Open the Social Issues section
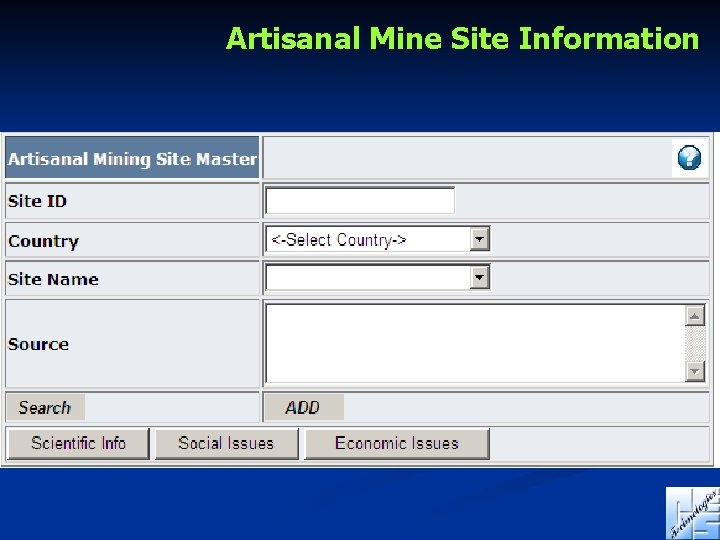 [x=226, y=444]
